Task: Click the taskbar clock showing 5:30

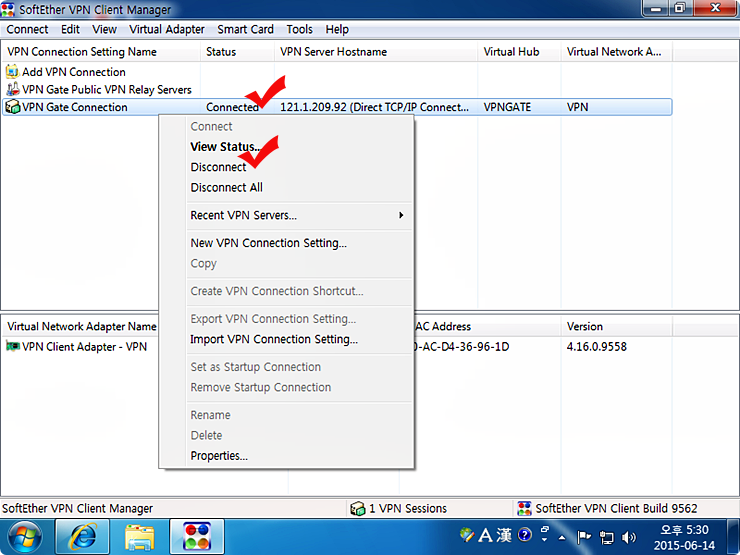Action: point(684,537)
